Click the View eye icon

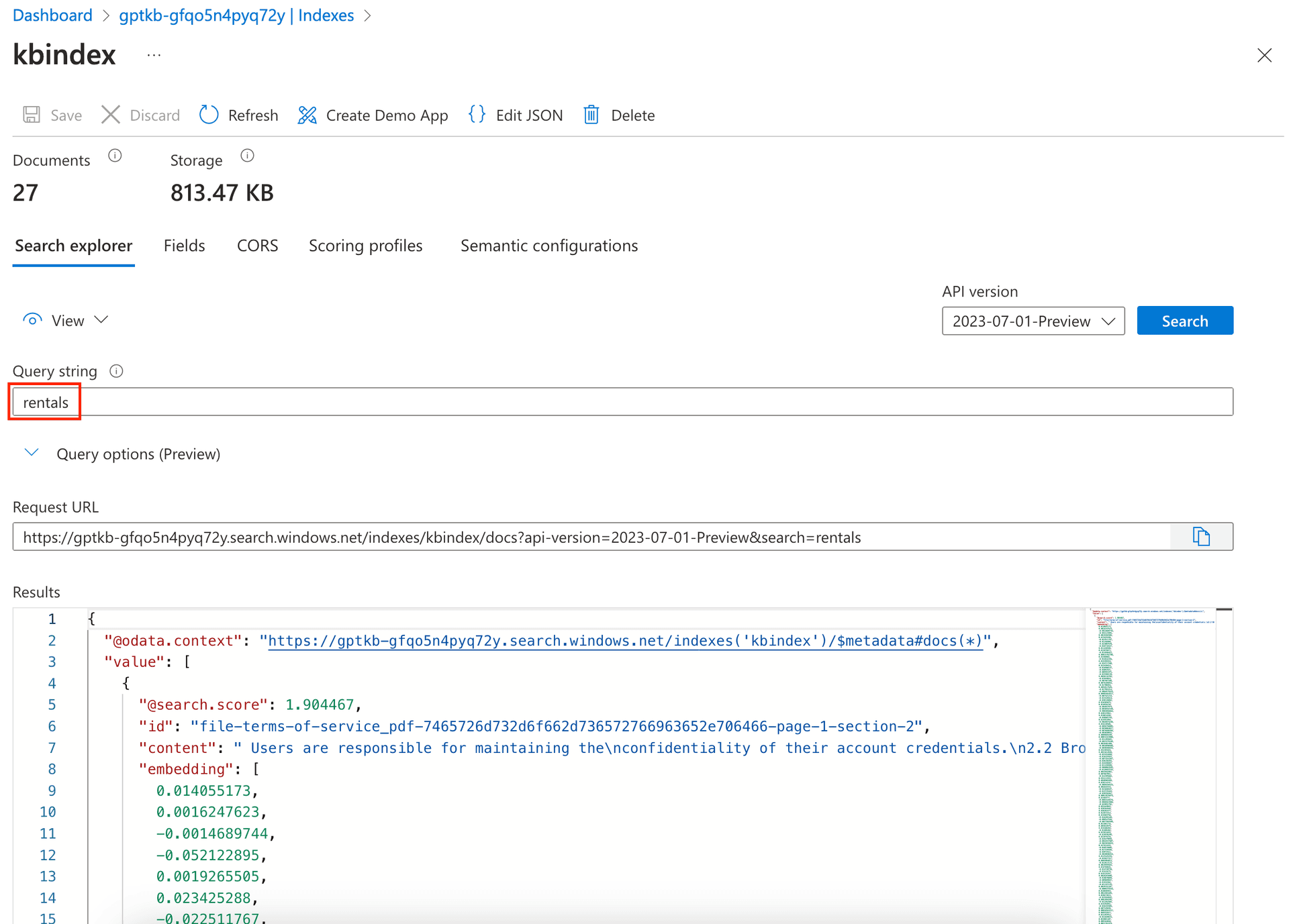[x=32, y=320]
